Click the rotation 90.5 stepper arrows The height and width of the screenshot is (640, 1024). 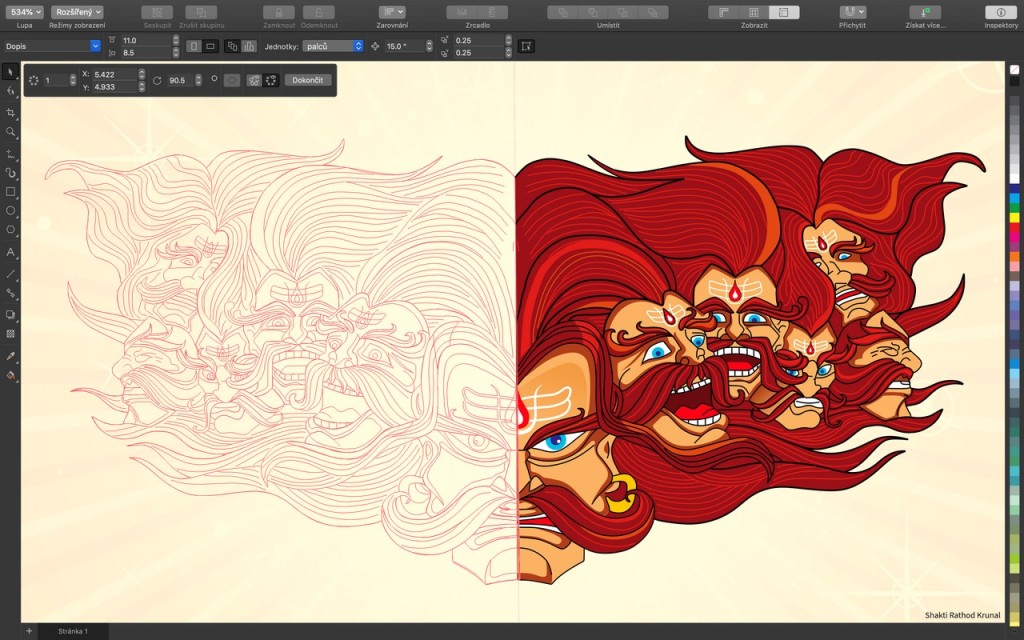tap(199, 80)
